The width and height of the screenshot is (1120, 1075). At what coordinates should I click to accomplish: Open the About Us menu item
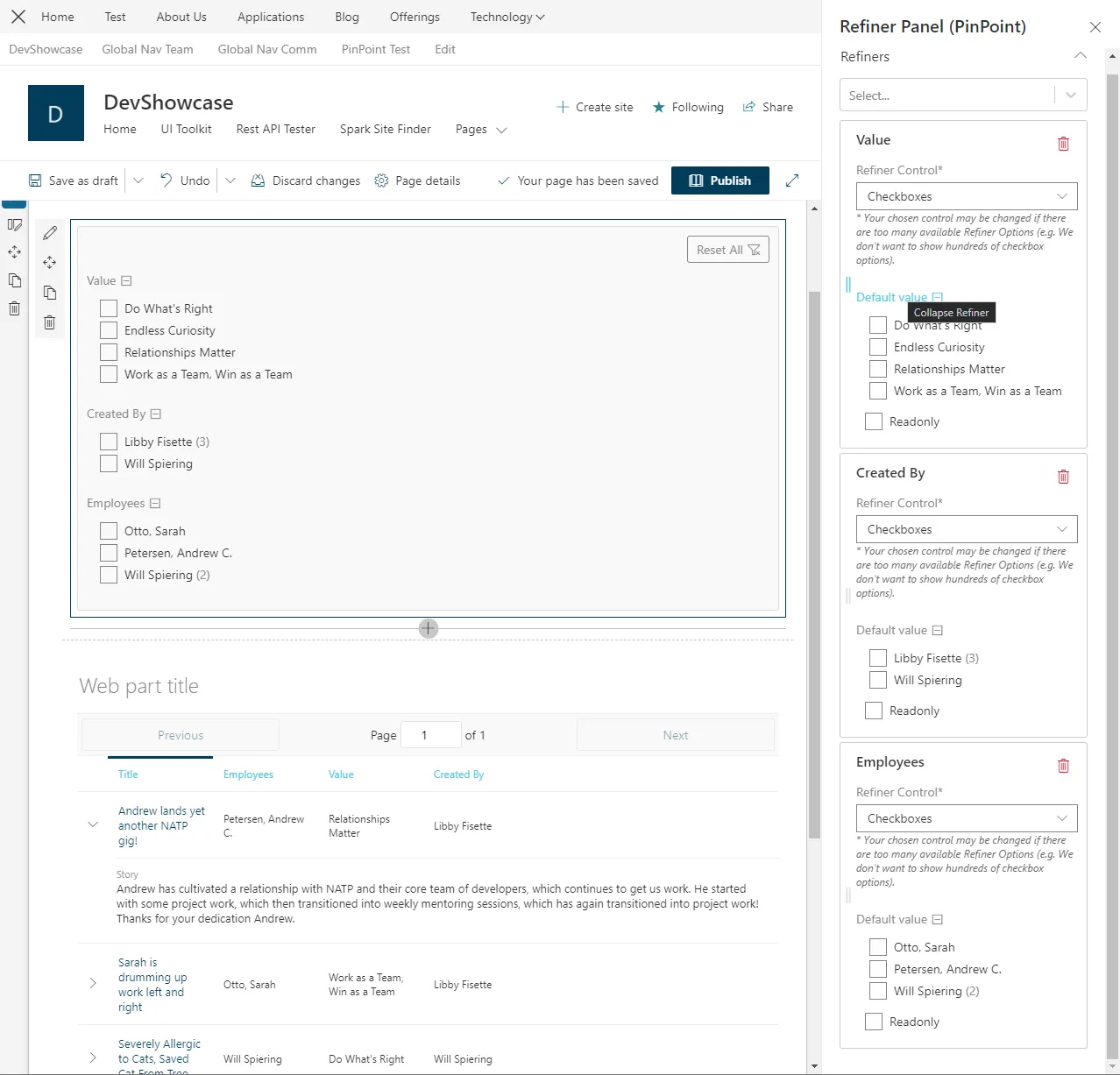pos(181,17)
